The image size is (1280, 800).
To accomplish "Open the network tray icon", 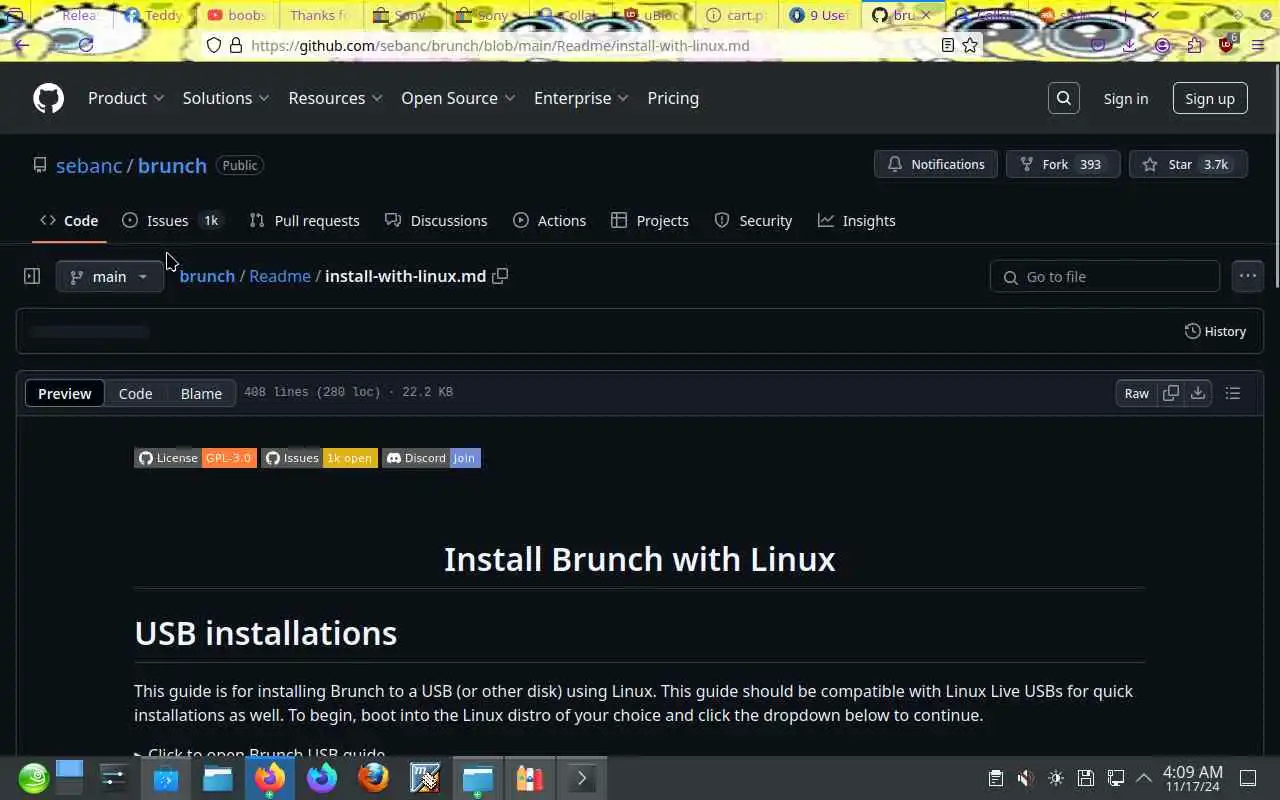I will pyautogui.click(x=1116, y=778).
